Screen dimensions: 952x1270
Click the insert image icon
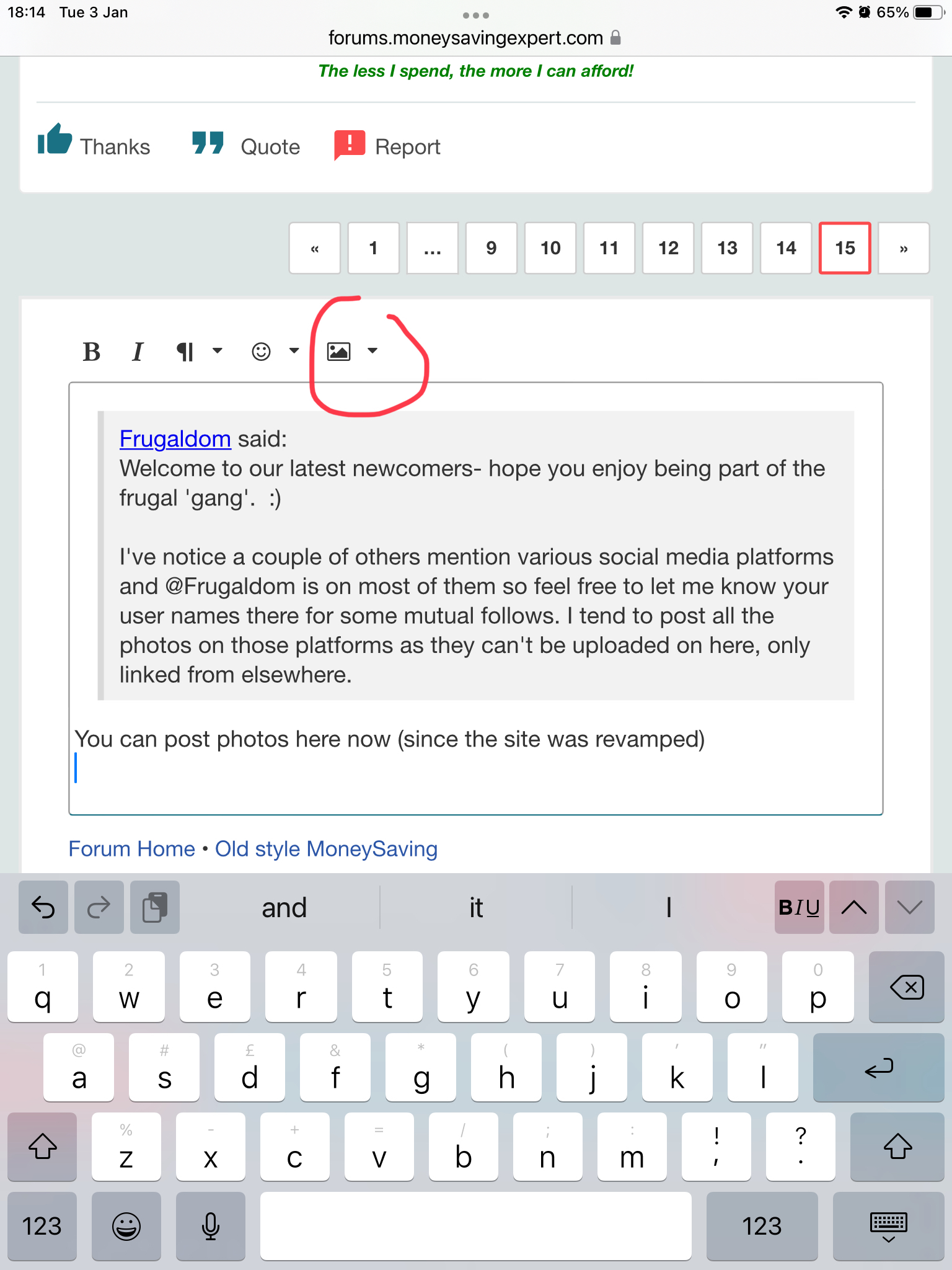point(338,352)
